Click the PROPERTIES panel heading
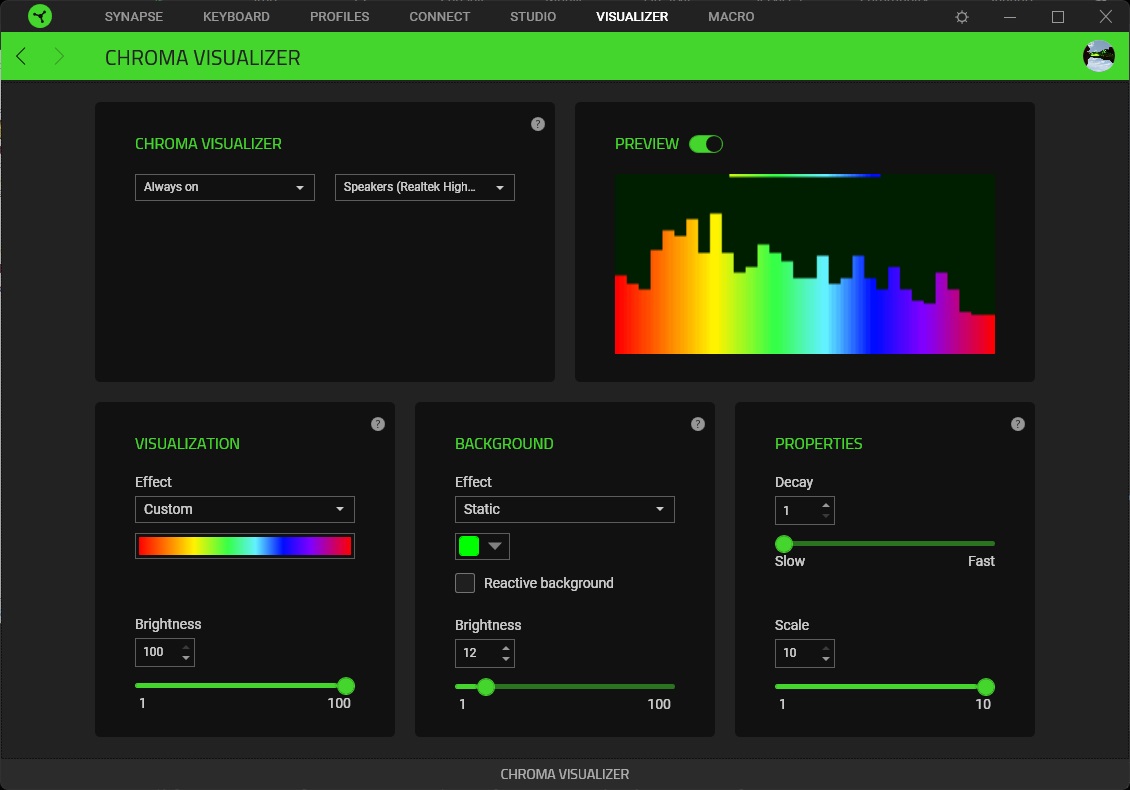1130x790 pixels. tap(819, 444)
